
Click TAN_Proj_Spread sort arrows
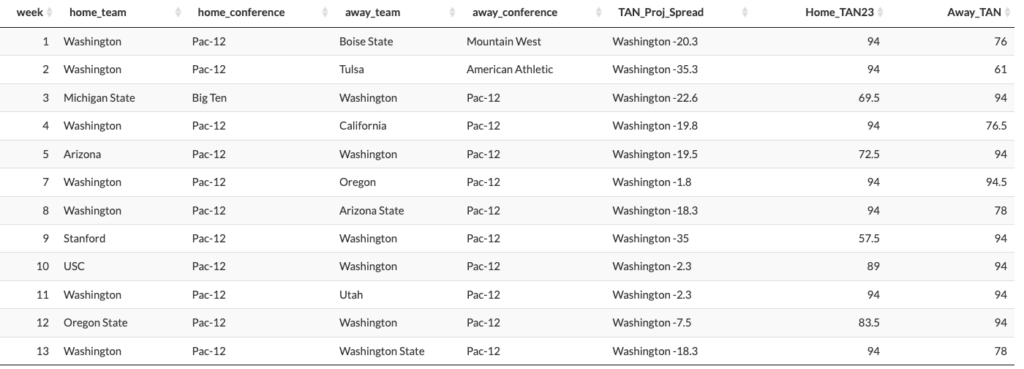click(x=744, y=12)
